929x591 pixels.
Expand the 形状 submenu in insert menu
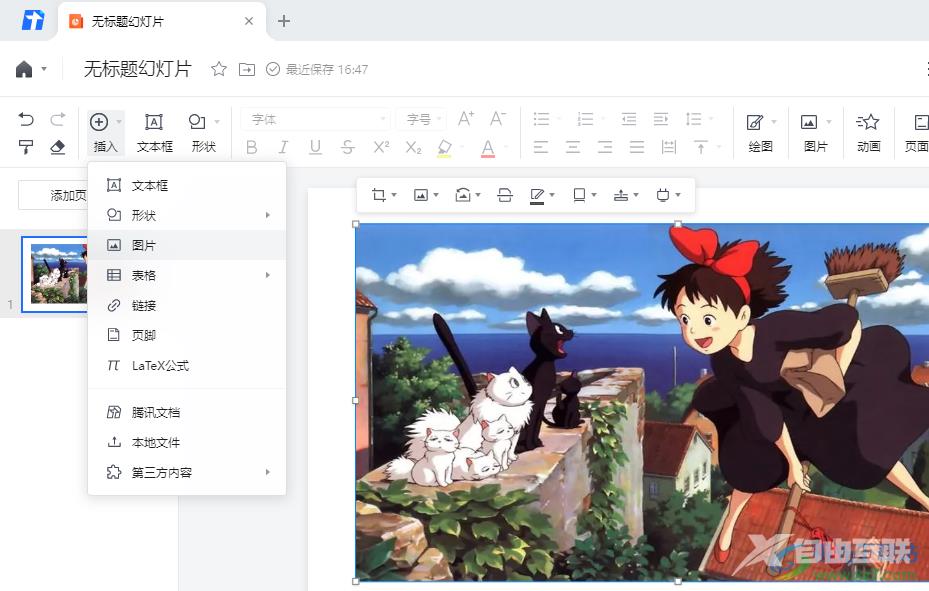click(x=187, y=215)
